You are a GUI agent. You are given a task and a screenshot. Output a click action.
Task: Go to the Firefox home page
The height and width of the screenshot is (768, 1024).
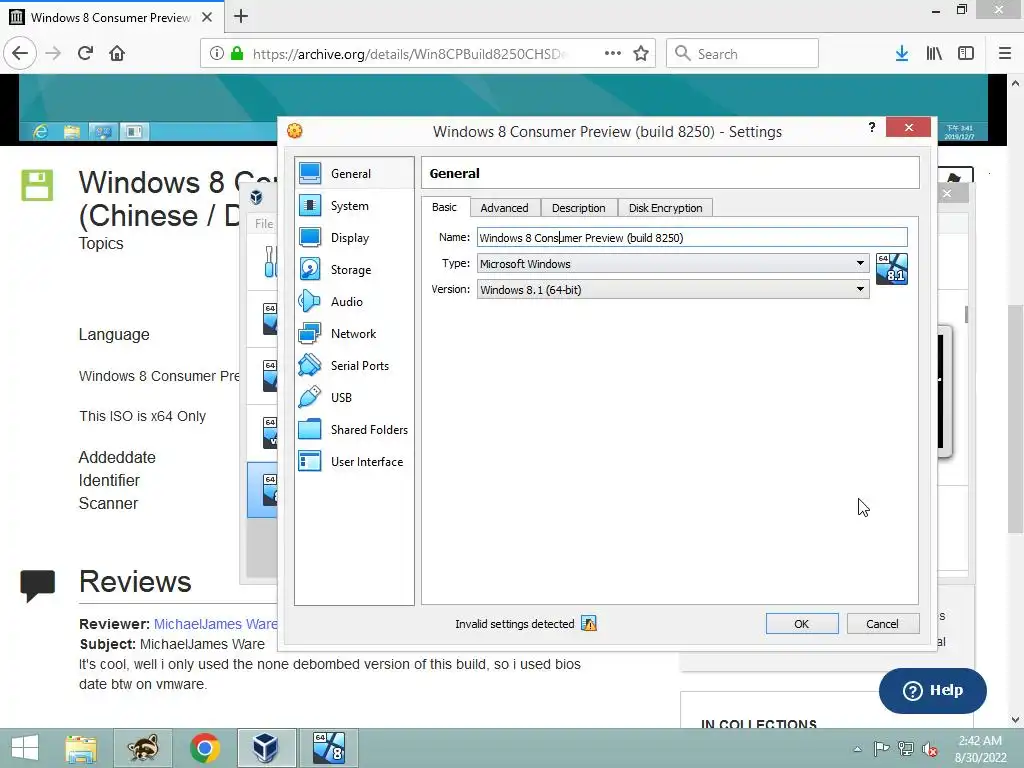117,53
